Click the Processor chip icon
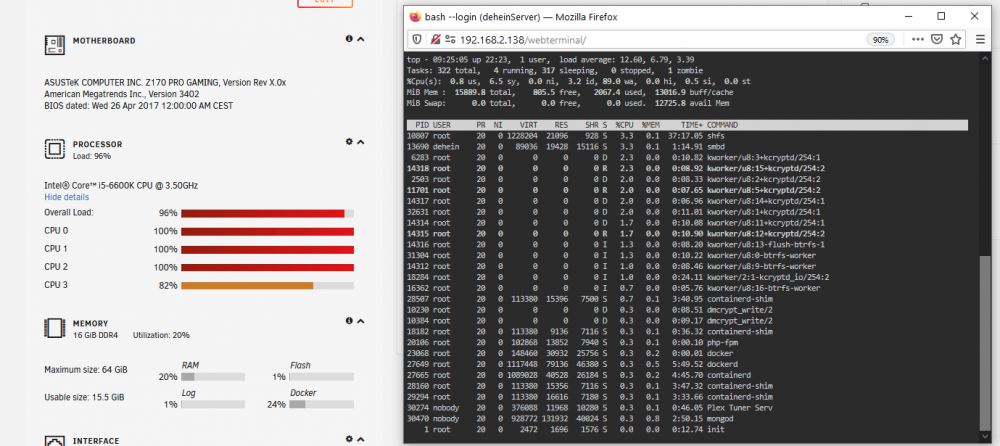This screenshot has width=1000, height=446. 54,149
